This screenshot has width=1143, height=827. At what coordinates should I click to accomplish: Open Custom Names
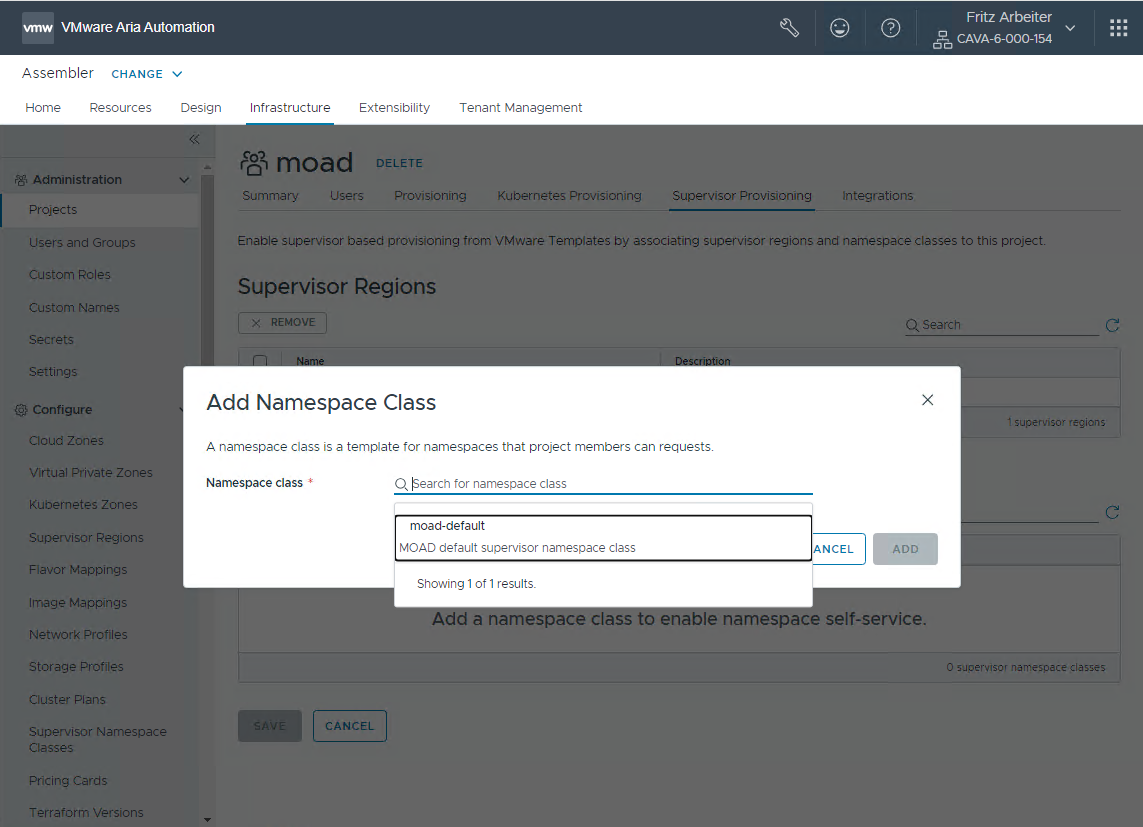74,307
